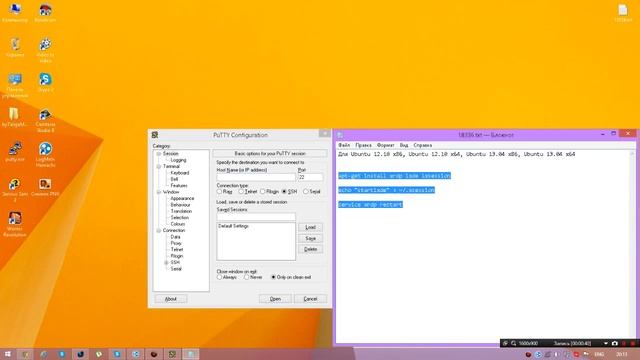Click the Save button in PuTTY
The width and height of the screenshot is (640, 360).
pos(311,238)
